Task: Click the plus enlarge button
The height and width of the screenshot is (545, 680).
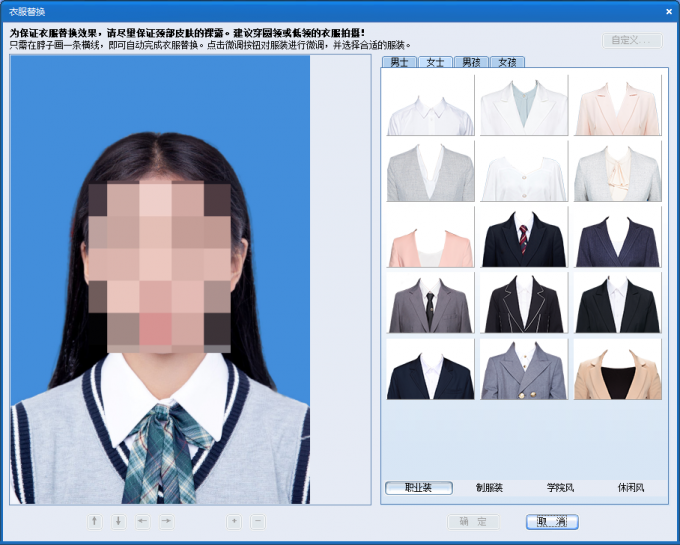Action: [x=234, y=522]
